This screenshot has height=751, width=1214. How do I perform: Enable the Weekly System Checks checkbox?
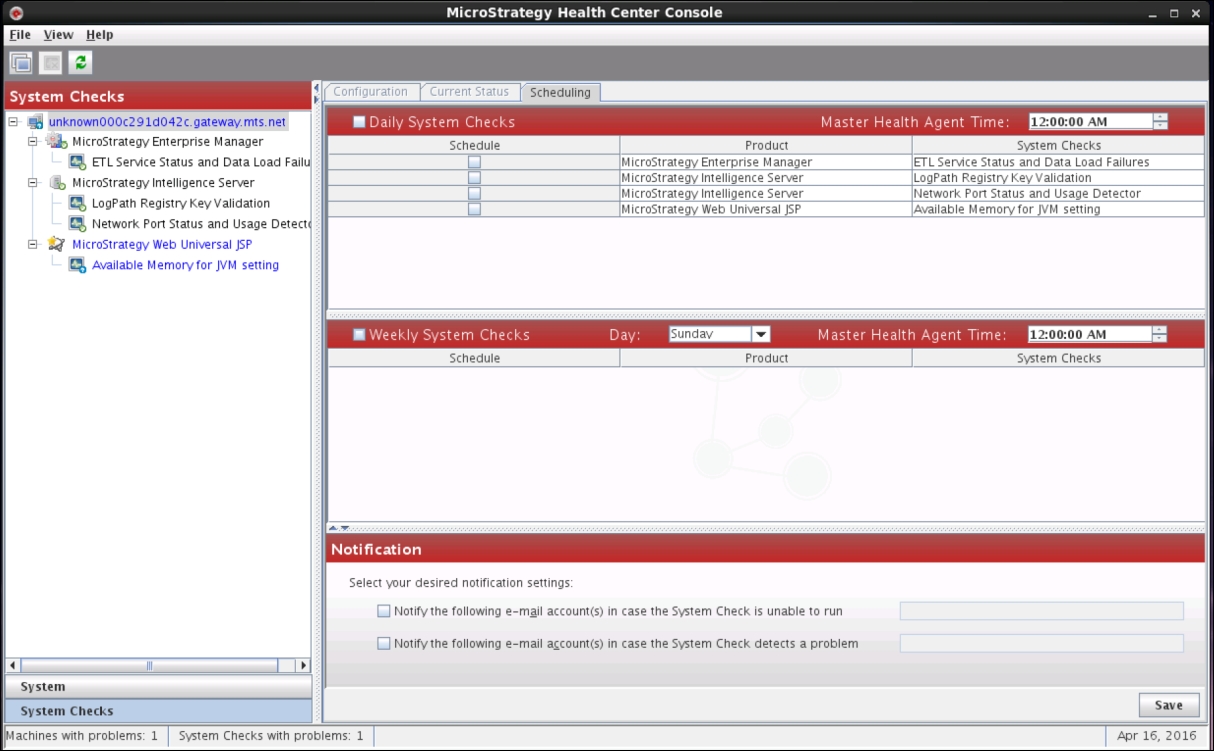[x=359, y=335]
